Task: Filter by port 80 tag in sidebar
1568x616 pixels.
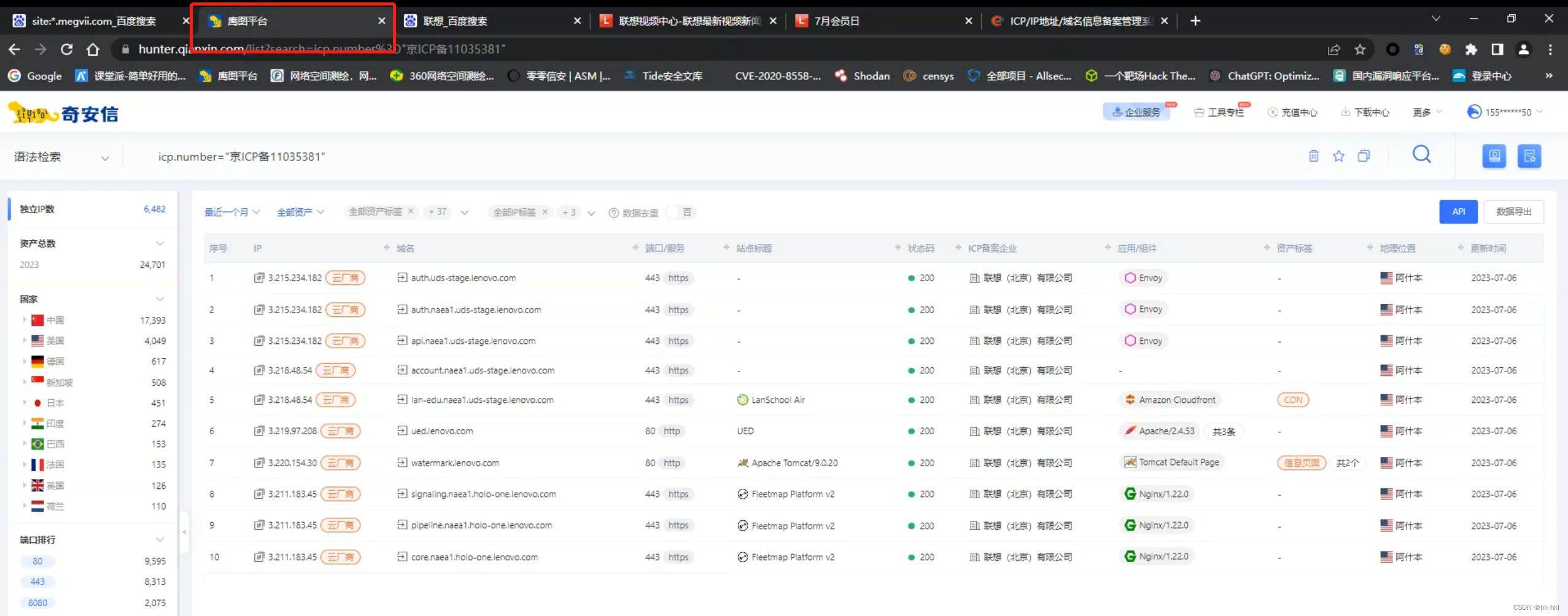Action: point(37,561)
